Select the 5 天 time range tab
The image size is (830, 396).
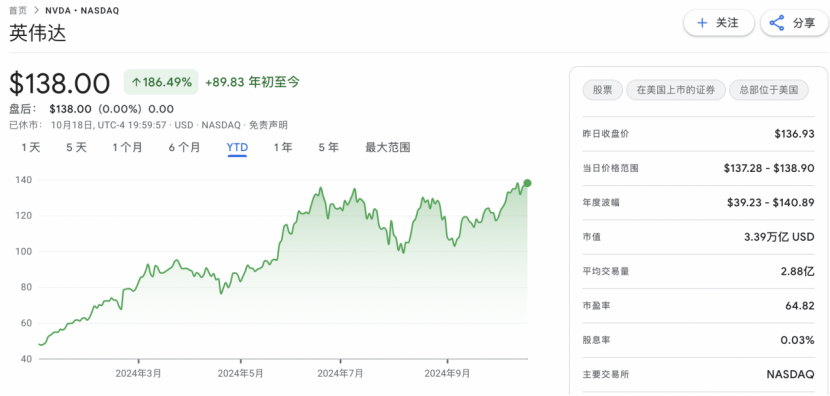76,148
